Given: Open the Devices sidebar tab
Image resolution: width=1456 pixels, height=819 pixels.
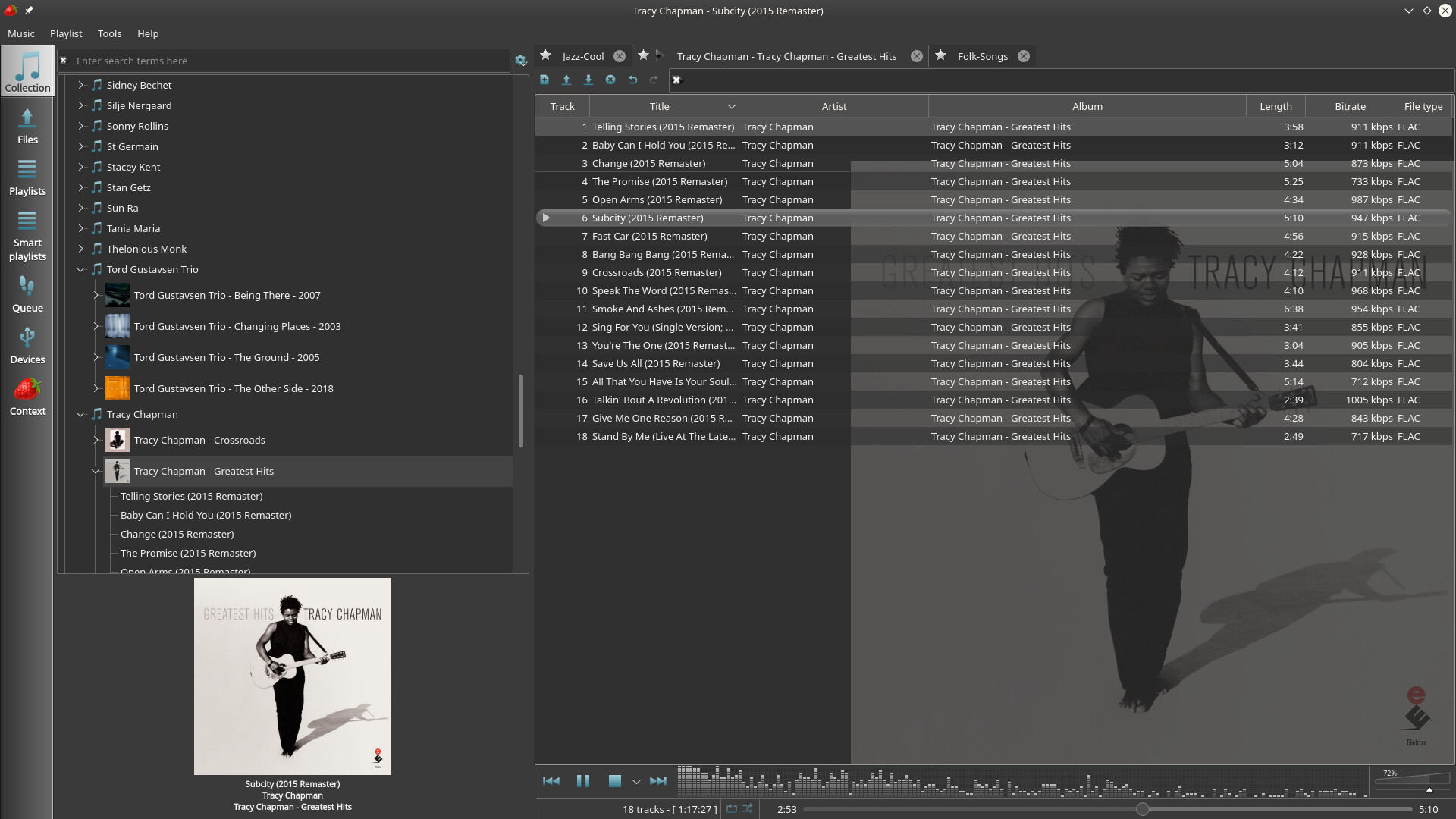Looking at the screenshot, I should point(27,345).
